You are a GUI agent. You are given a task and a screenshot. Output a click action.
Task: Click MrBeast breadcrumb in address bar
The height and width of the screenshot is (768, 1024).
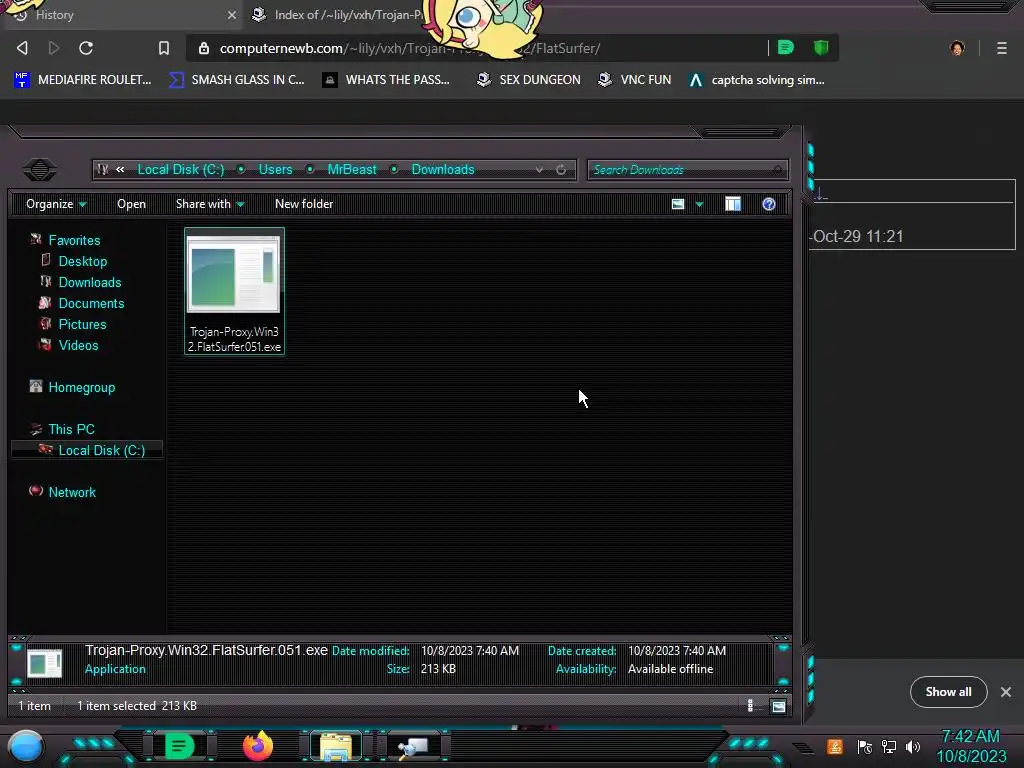[x=352, y=169]
